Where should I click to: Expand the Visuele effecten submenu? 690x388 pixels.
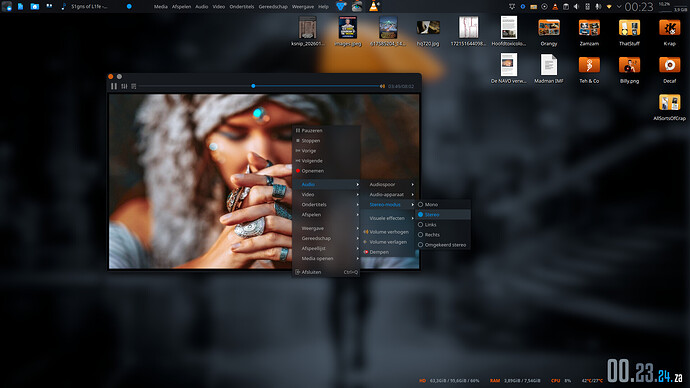(x=388, y=218)
